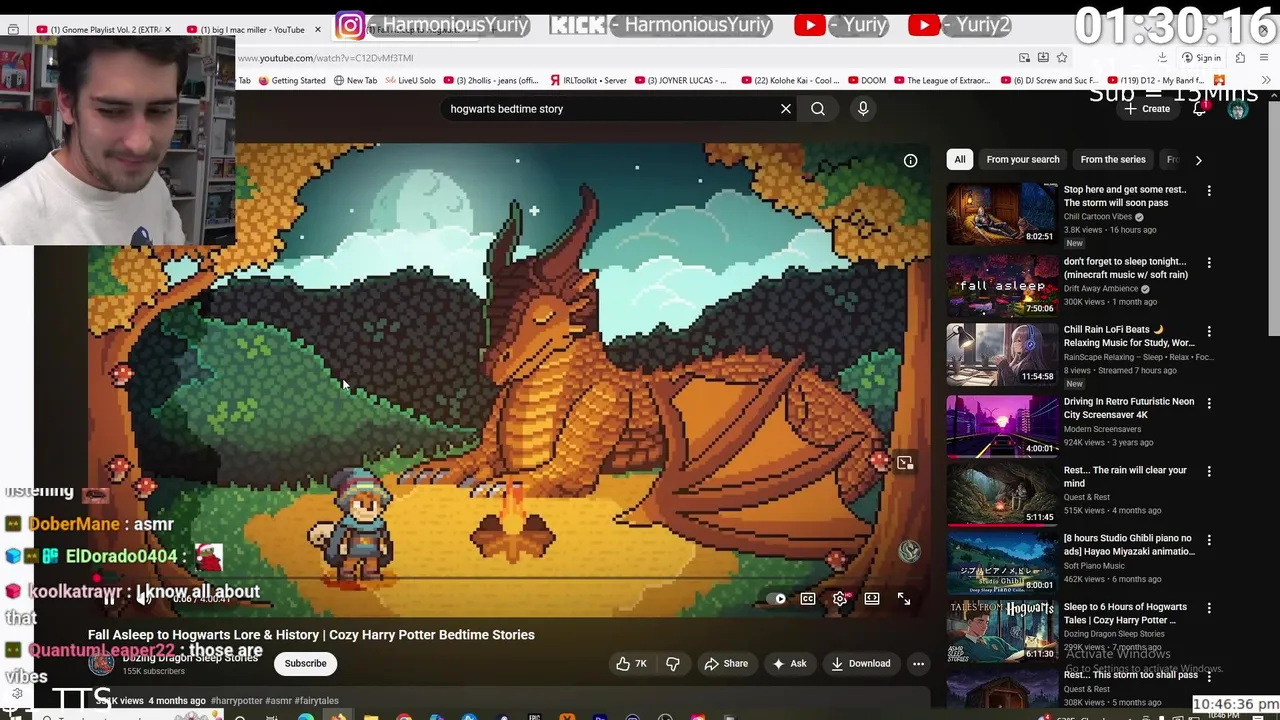
Task: Open thumbnail for 'Stop here and get some rest'
Action: (x=1002, y=213)
